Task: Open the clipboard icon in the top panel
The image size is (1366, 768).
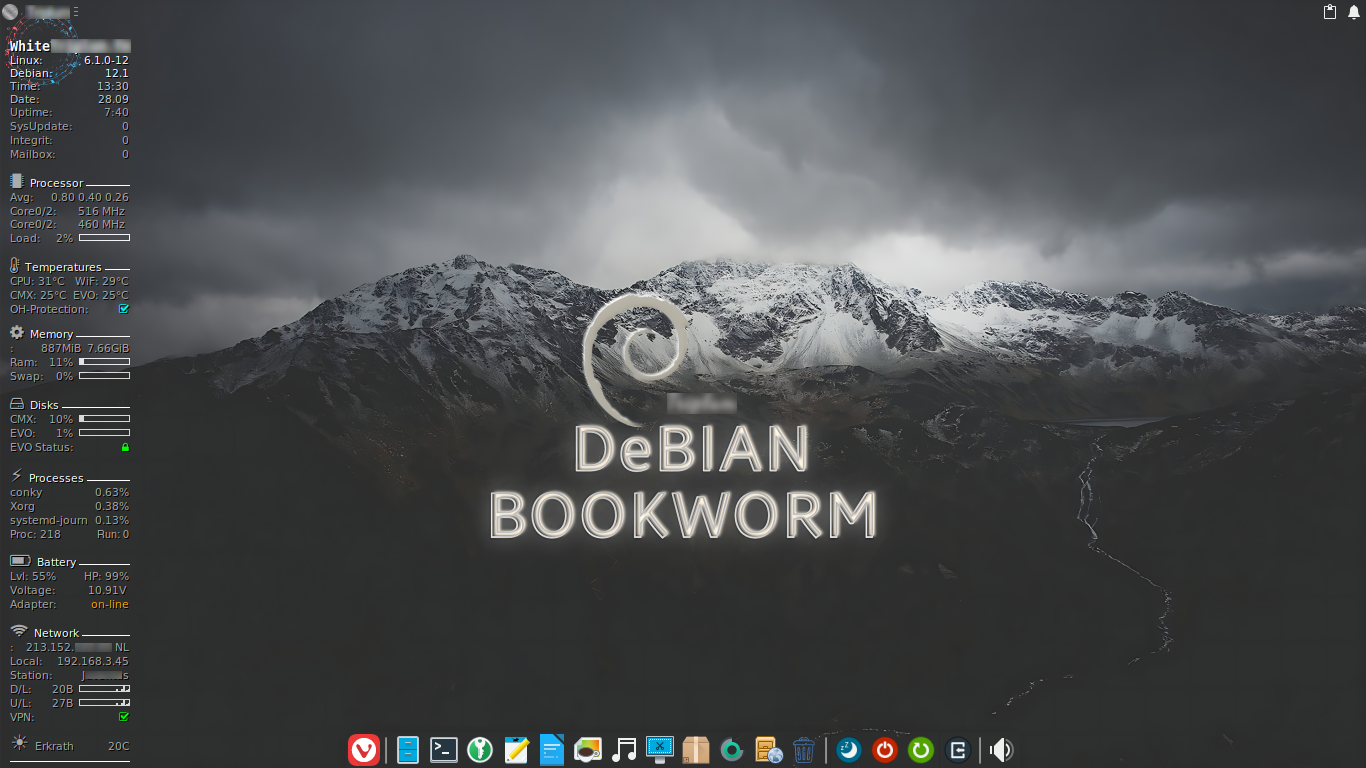Action: pyautogui.click(x=1330, y=12)
